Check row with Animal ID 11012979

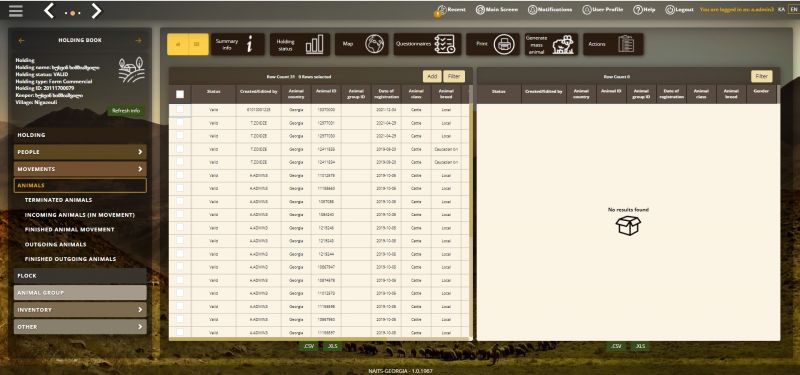click(180, 175)
